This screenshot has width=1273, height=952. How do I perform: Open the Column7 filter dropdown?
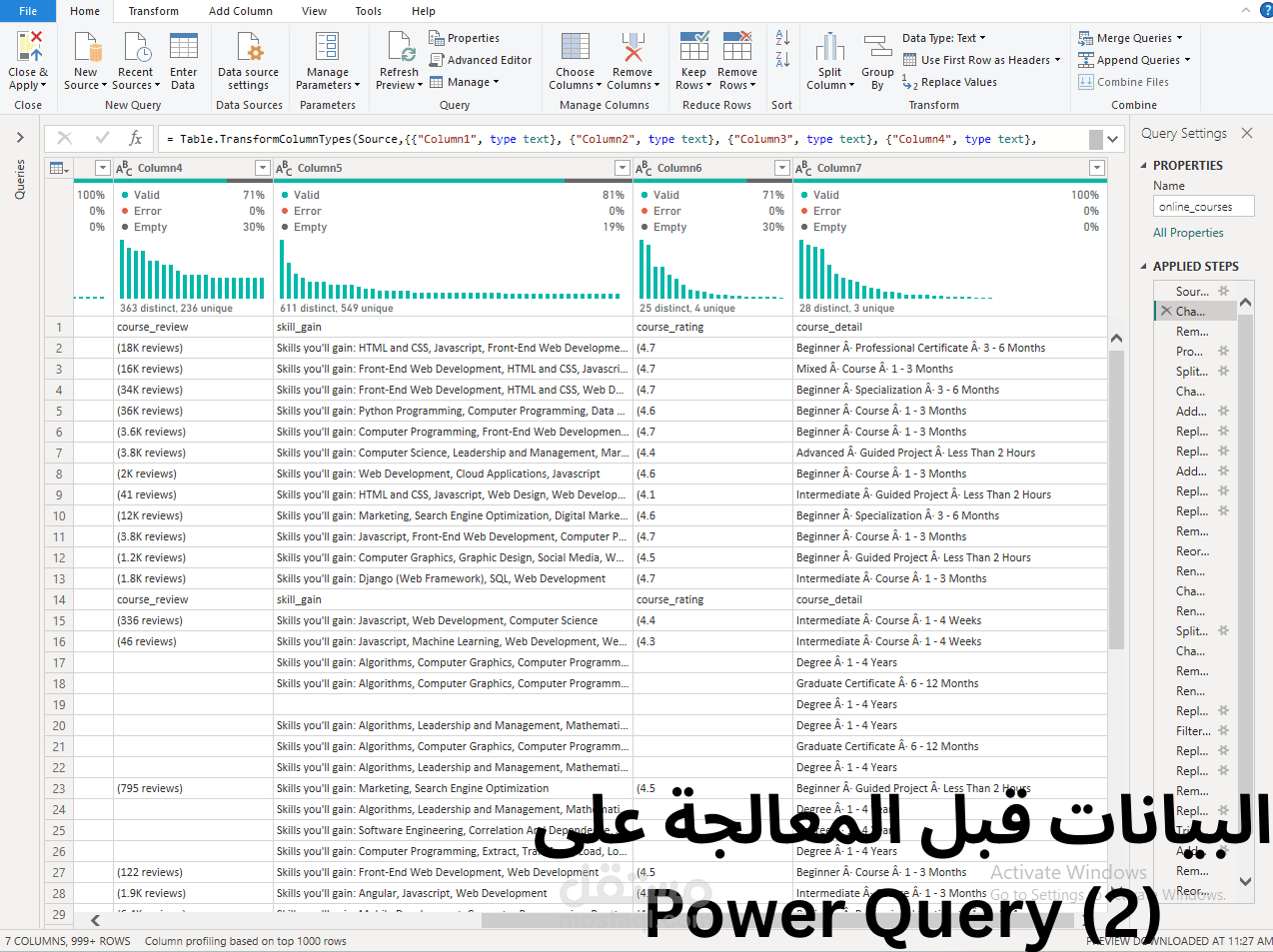click(x=1097, y=168)
